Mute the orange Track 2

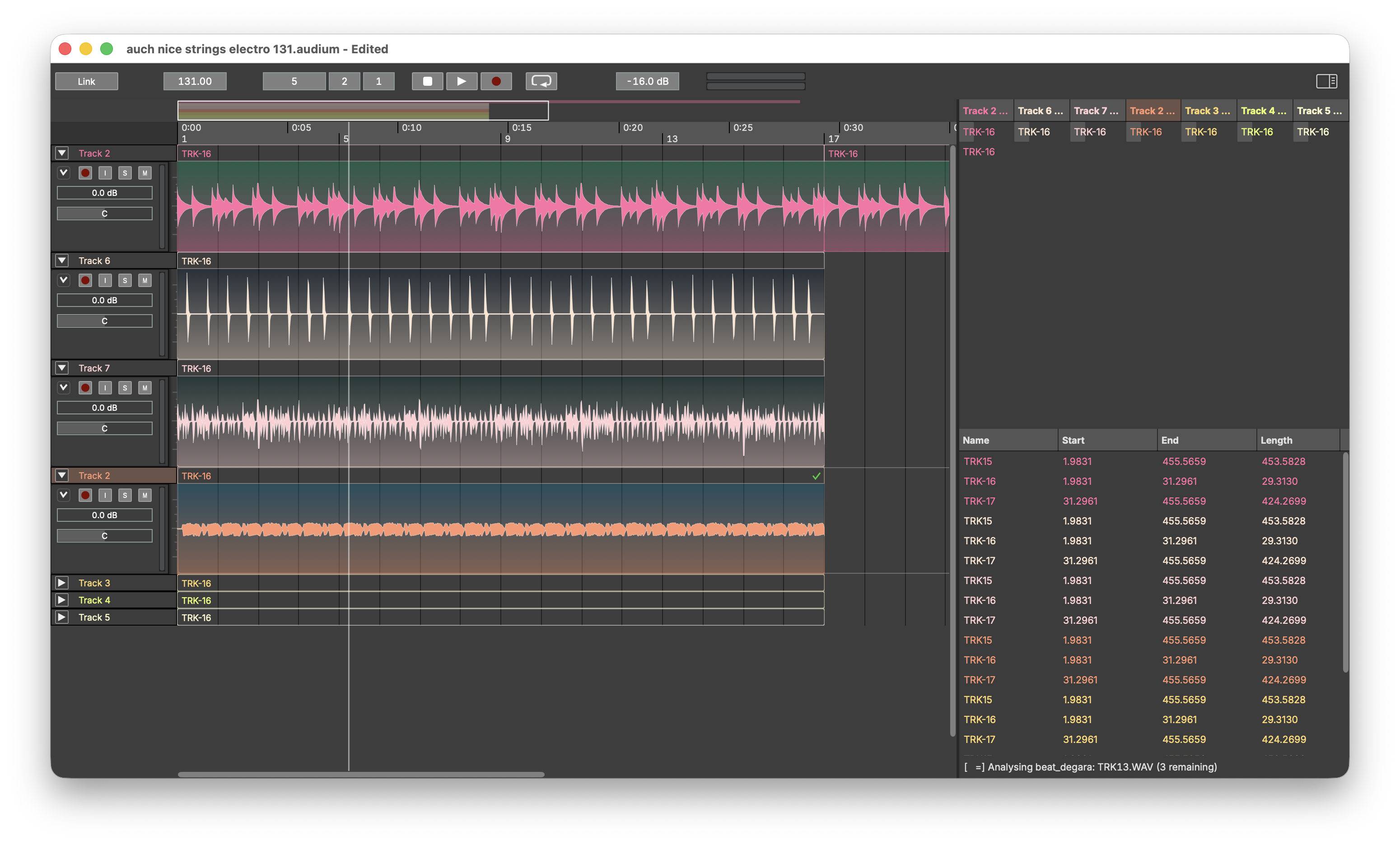pyautogui.click(x=145, y=495)
